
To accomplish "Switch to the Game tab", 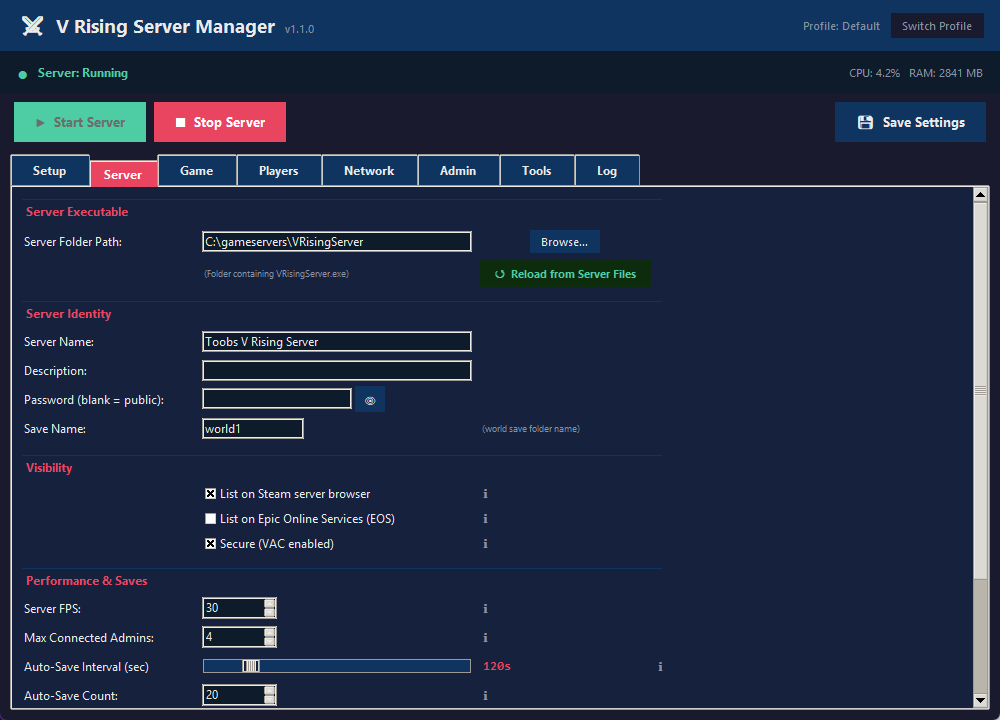I will click(x=196, y=170).
